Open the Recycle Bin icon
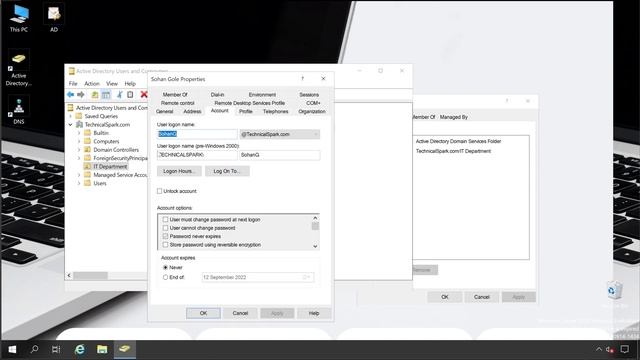 tap(614, 291)
